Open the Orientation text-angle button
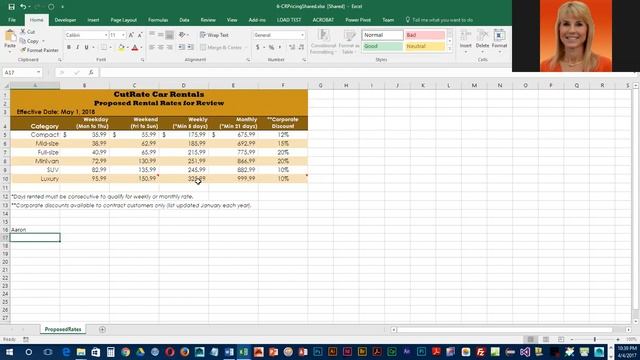Screen dimensions: 640x360 coord(183,35)
